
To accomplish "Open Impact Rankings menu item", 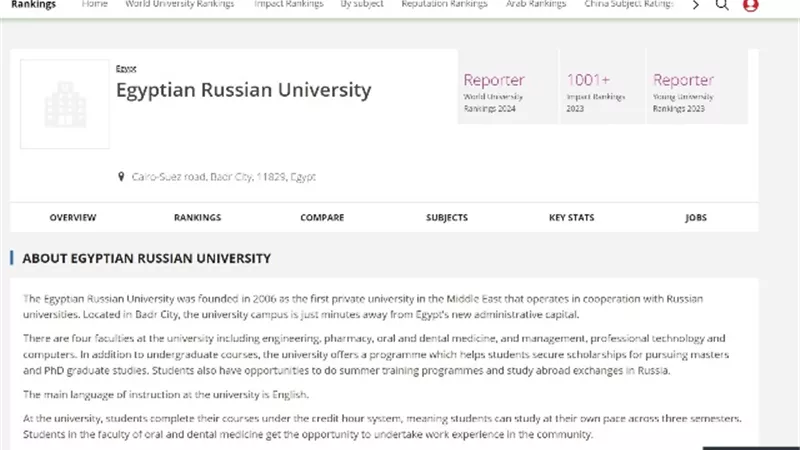I will coord(289,4).
